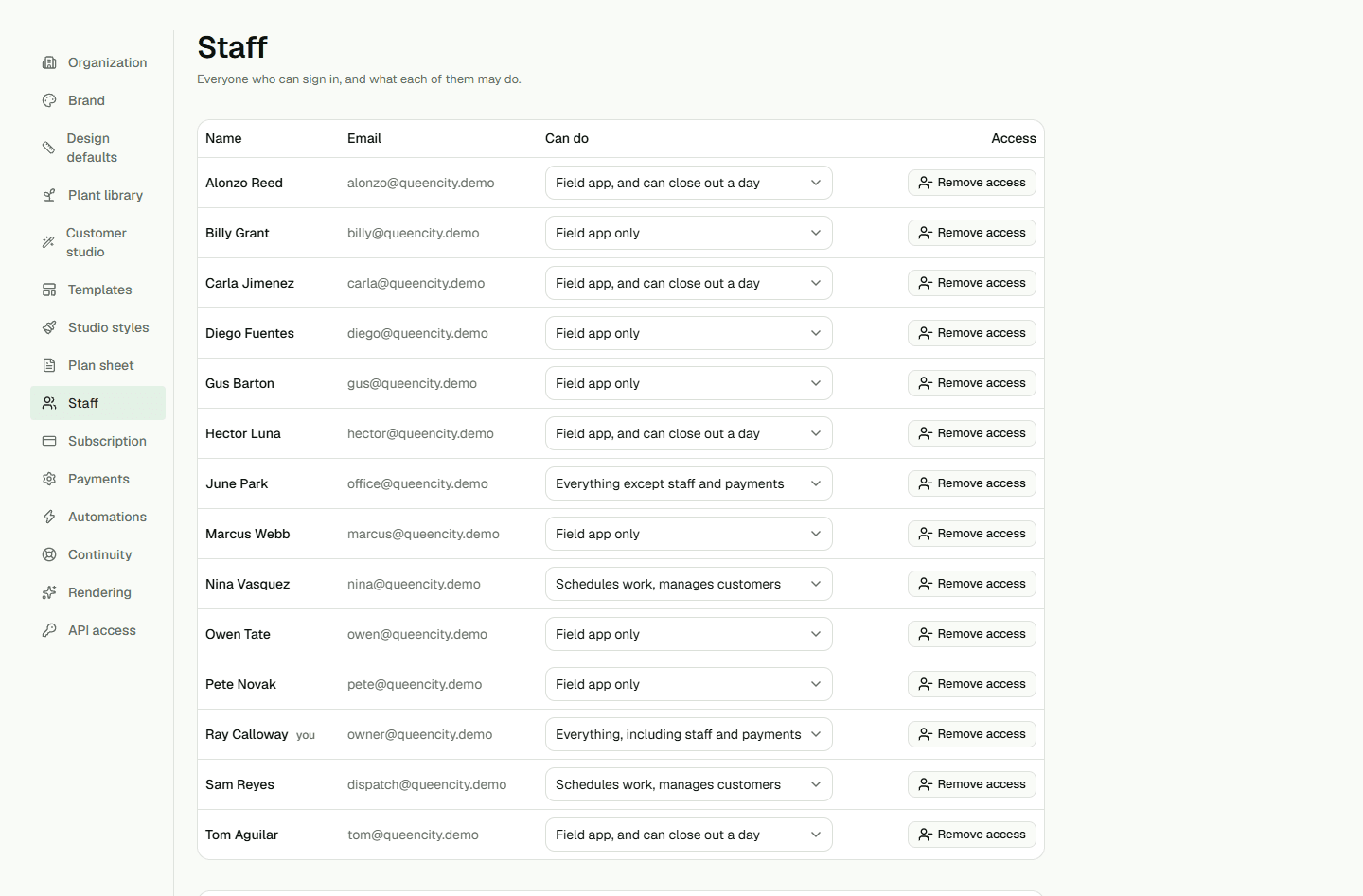Screen dimensions: 1363x896
Task: Click the Can do column header
Action: click(x=567, y=138)
